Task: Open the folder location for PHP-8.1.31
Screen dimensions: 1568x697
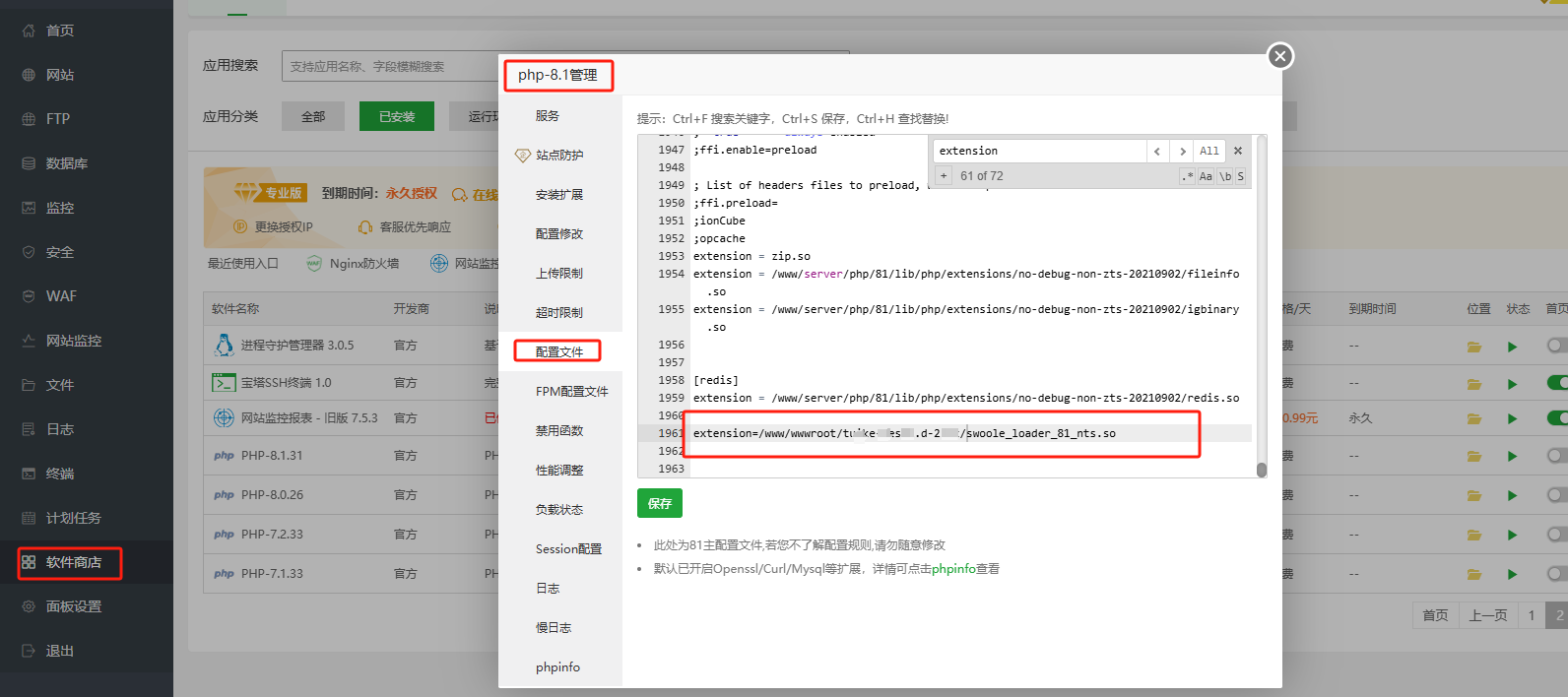Action: click(x=1473, y=456)
